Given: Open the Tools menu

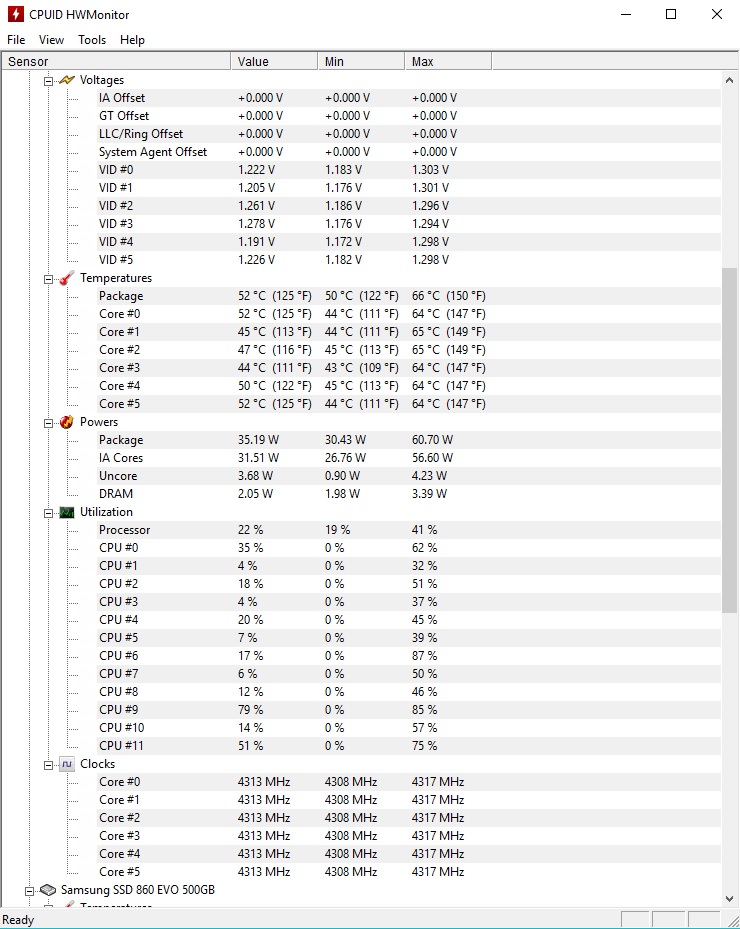Looking at the screenshot, I should (92, 40).
